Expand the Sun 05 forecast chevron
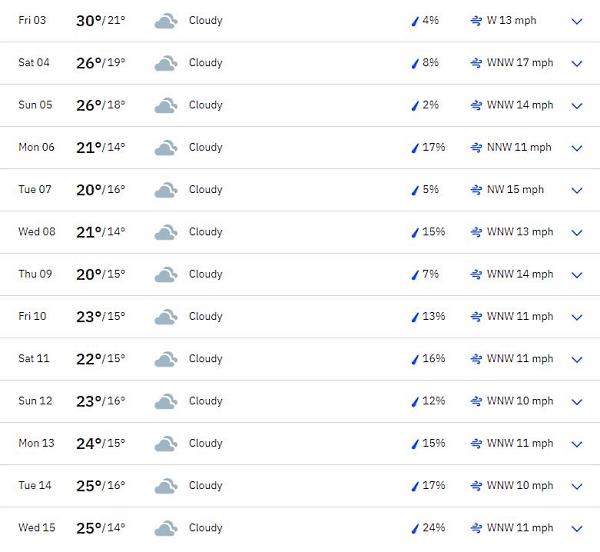Image resolution: width=600 pixels, height=552 pixels. [x=577, y=106]
